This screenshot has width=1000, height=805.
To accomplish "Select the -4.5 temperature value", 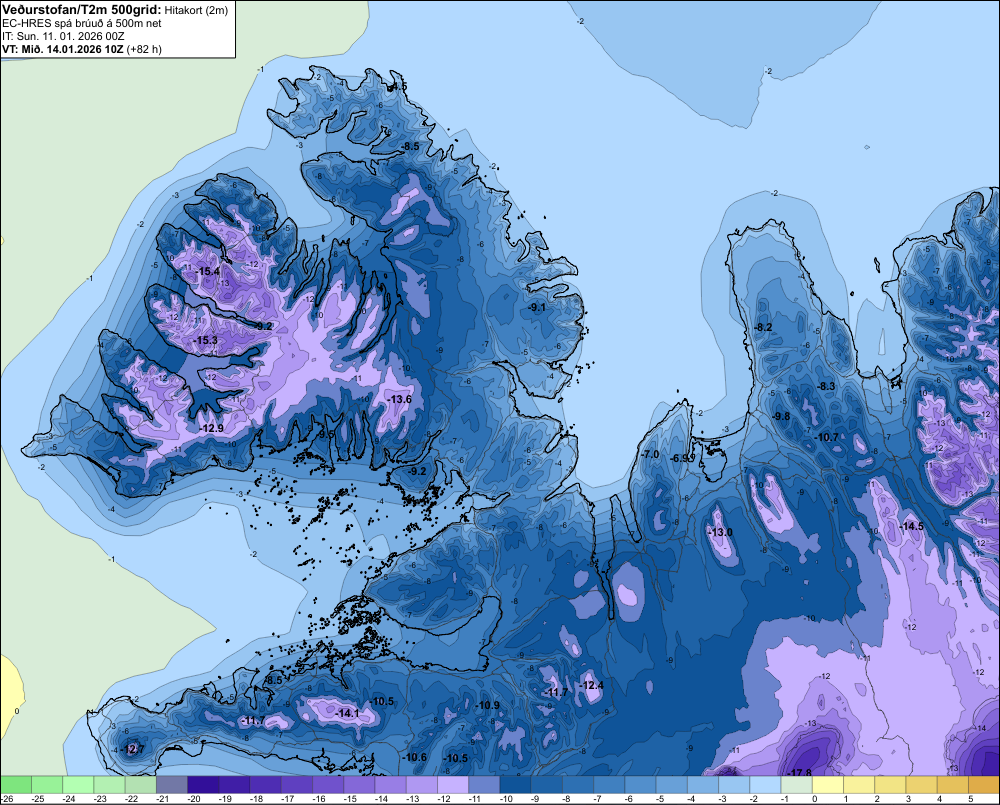I will (x=398, y=86).
